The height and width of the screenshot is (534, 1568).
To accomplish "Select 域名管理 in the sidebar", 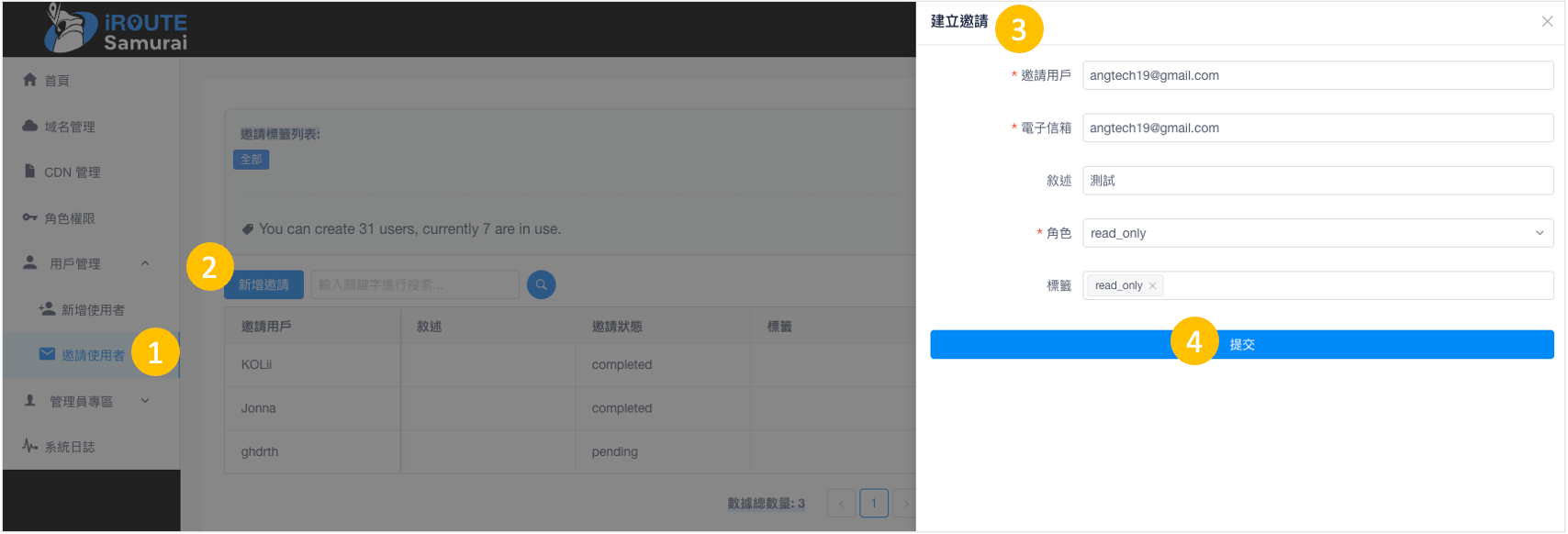I will (70, 127).
